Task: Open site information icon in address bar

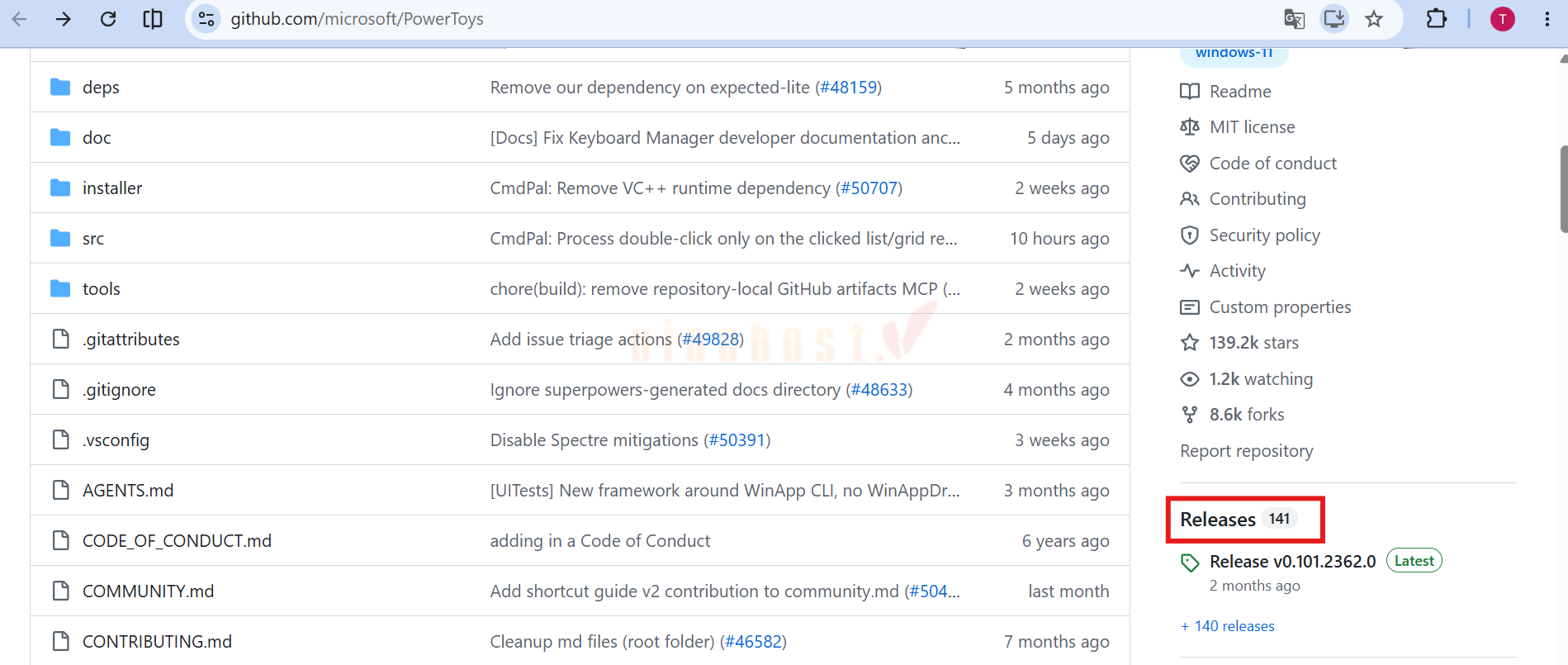Action: tap(206, 19)
